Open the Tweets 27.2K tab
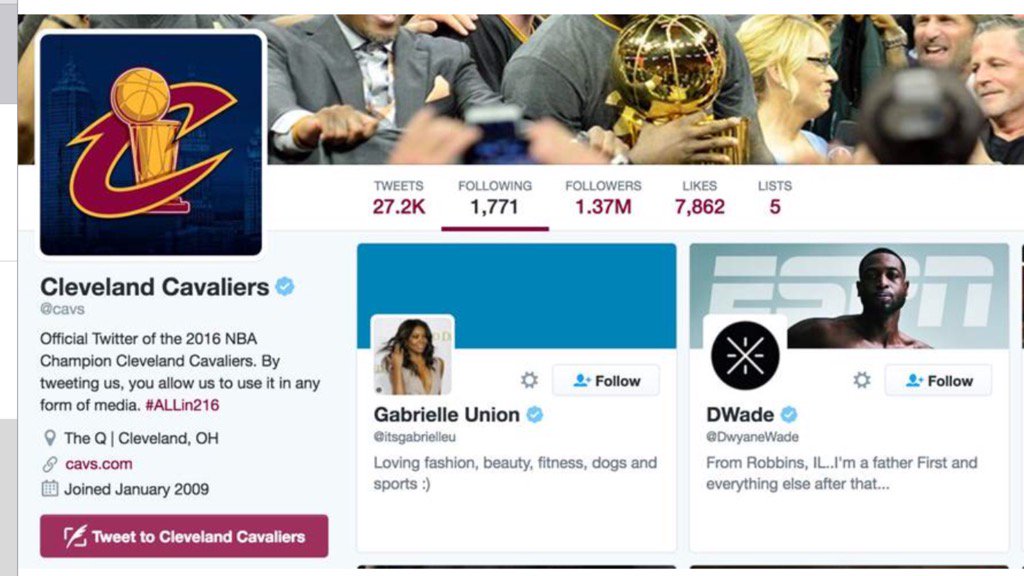Screen dimensions: 1024x576 [x=398, y=198]
